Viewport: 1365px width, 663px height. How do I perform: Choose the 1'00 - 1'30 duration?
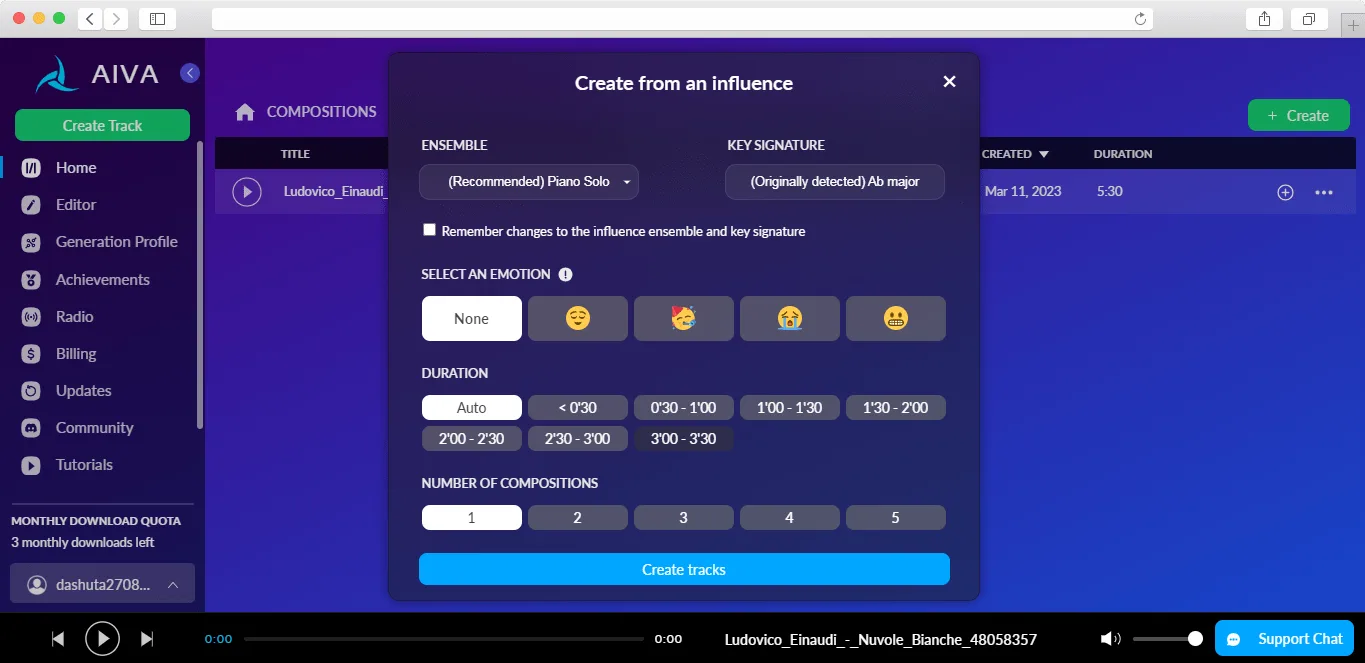click(x=790, y=408)
